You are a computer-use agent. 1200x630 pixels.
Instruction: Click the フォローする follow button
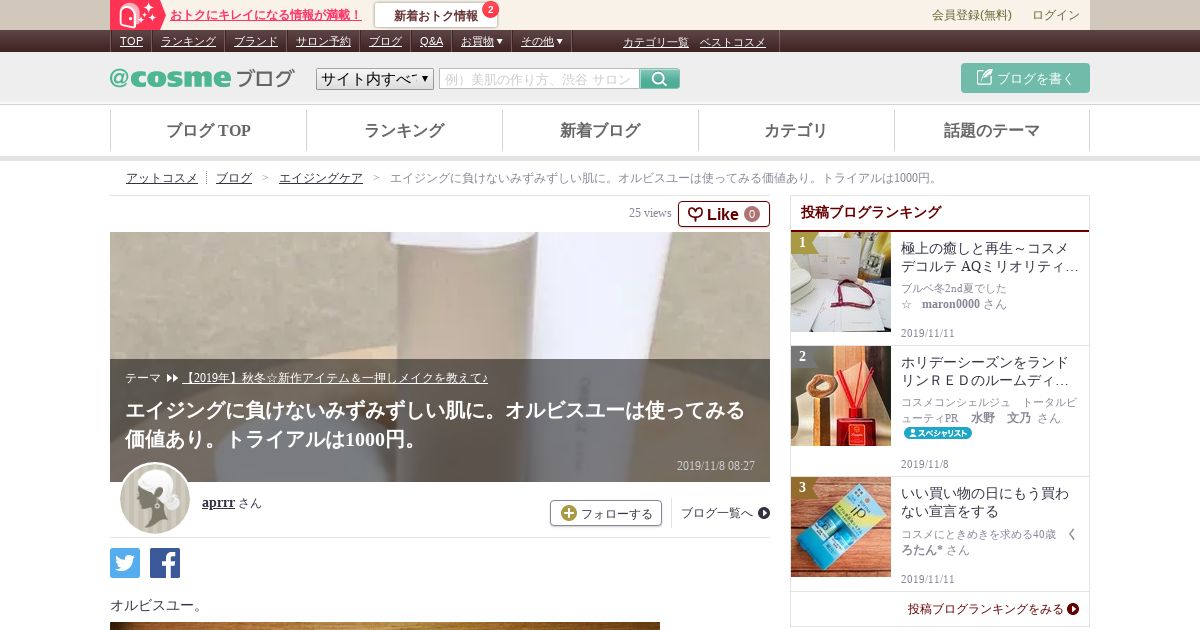(x=606, y=513)
